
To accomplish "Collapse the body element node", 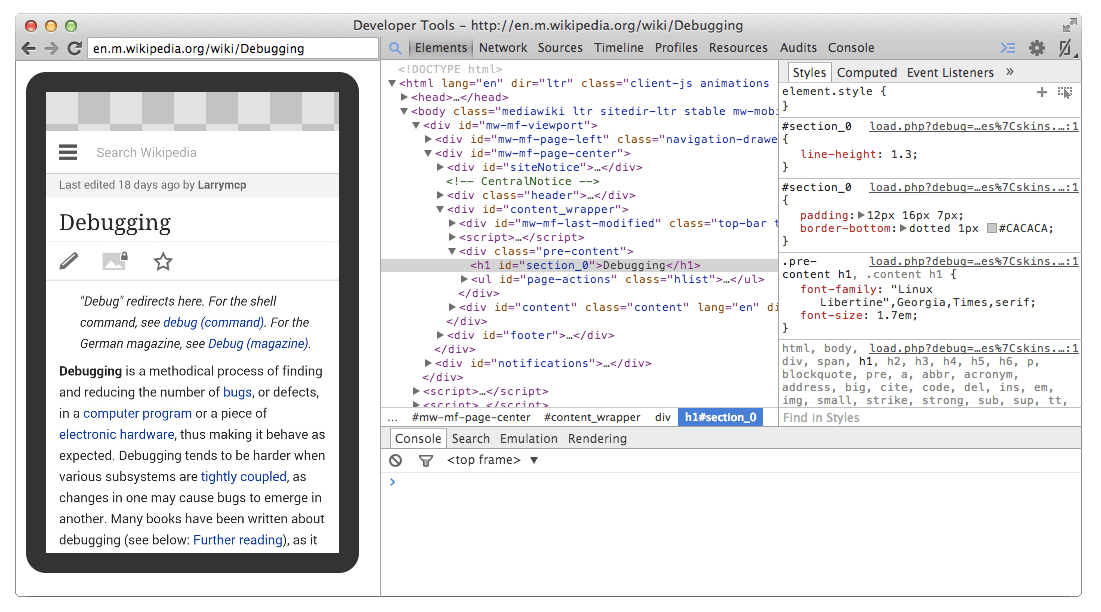I will coord(404,111).
